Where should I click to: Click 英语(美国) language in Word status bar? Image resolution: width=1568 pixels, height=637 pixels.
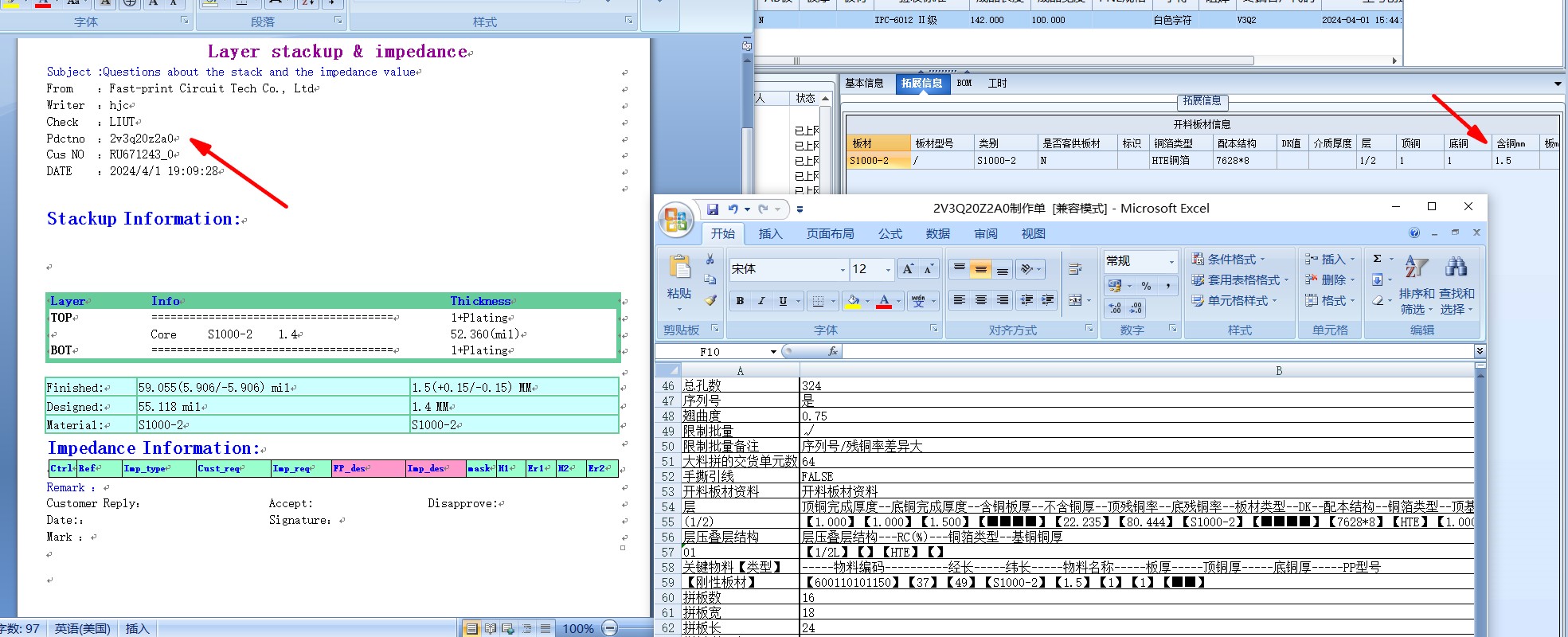82,628
